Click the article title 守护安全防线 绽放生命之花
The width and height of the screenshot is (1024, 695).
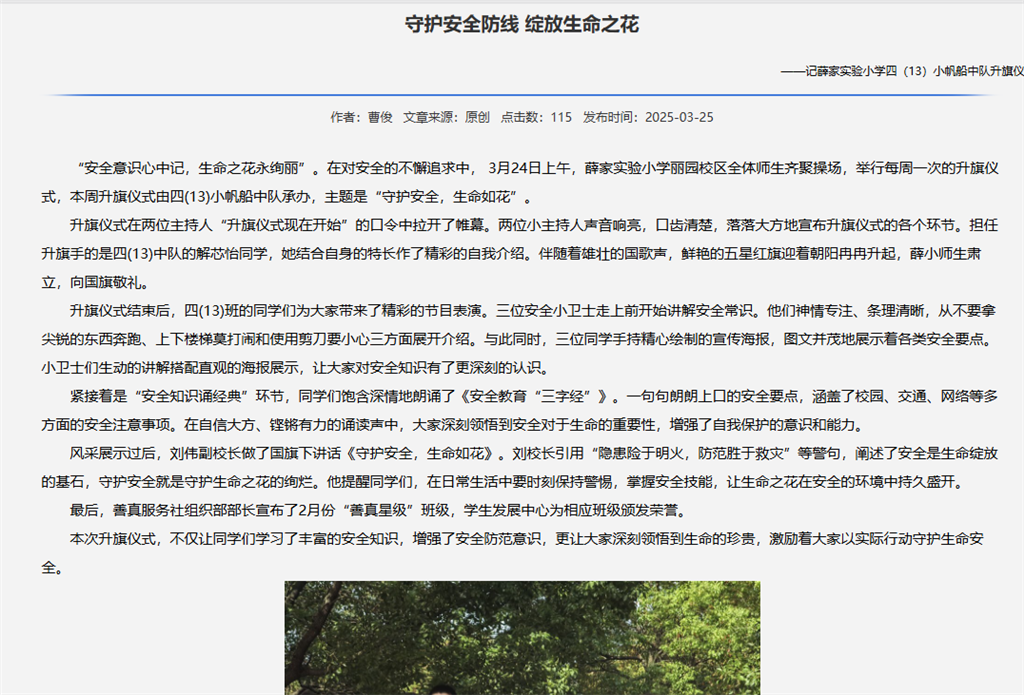click(521, 24)
